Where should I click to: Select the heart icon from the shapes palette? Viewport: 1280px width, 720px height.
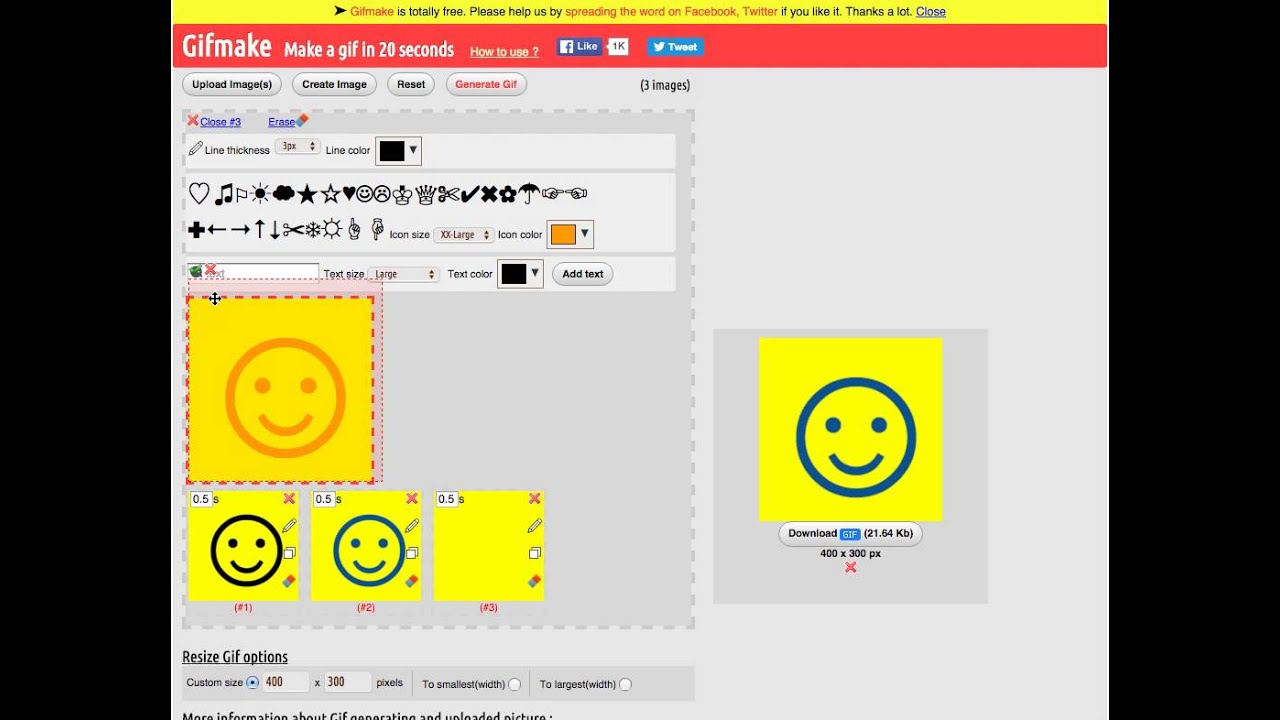(x=198, y=193)
